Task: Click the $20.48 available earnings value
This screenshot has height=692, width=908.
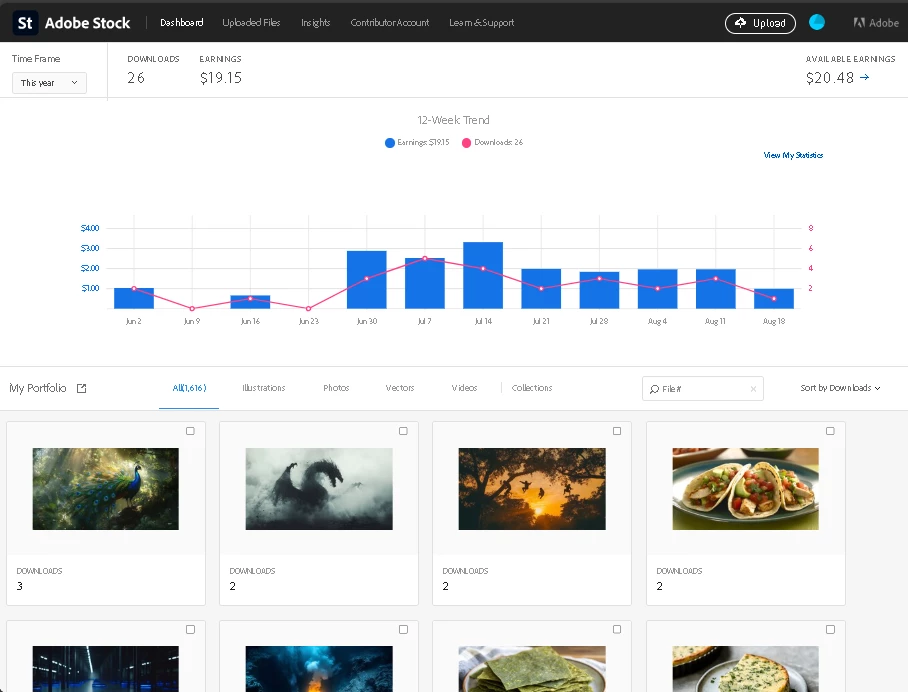Action: pyautogui.click(x=830, y=78)
